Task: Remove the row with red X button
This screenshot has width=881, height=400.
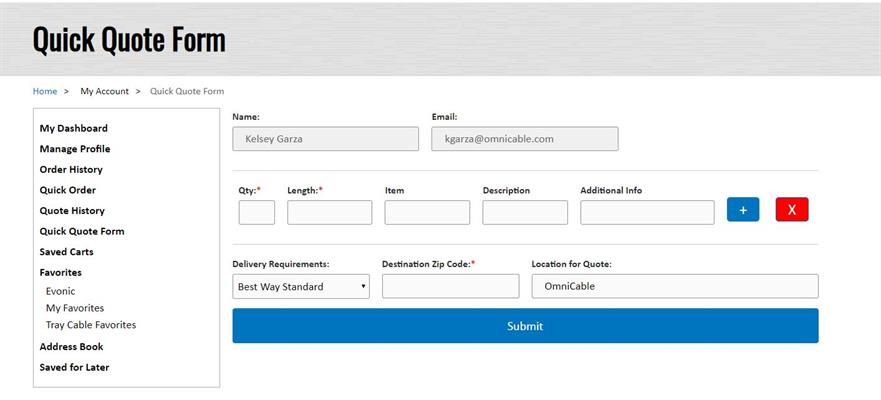Action: [x=792, y=210]
